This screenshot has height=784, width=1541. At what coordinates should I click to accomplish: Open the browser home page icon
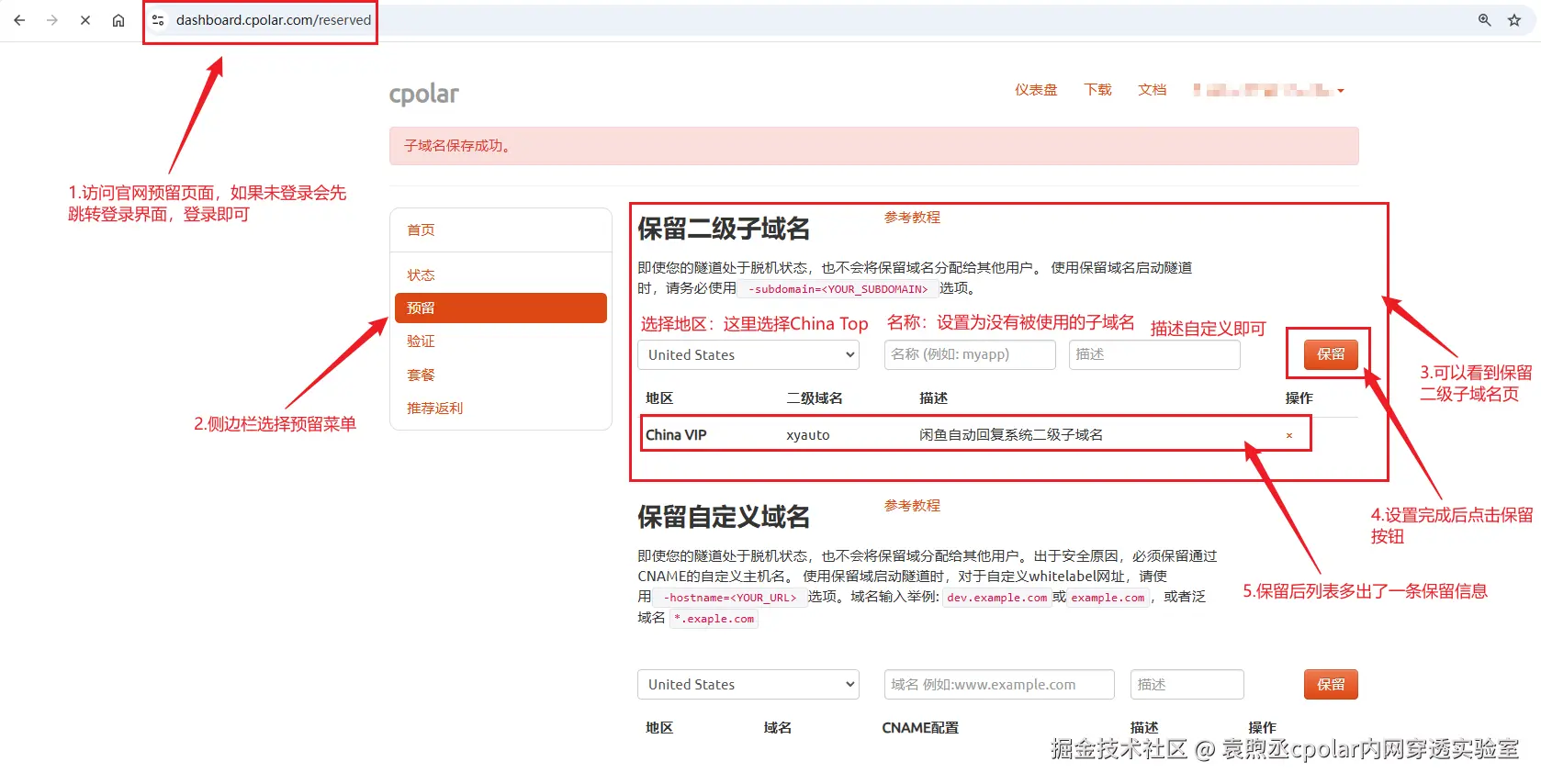tap(118, 20)
